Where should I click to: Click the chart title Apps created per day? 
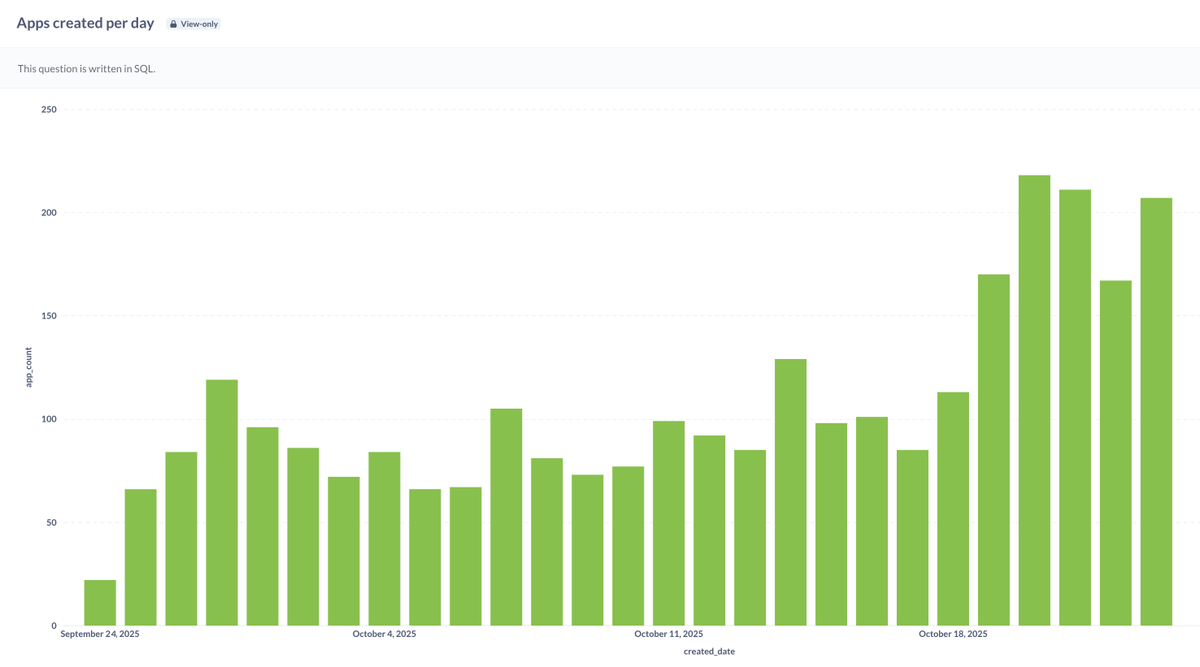pyautogui.click(x=85, y=22)
